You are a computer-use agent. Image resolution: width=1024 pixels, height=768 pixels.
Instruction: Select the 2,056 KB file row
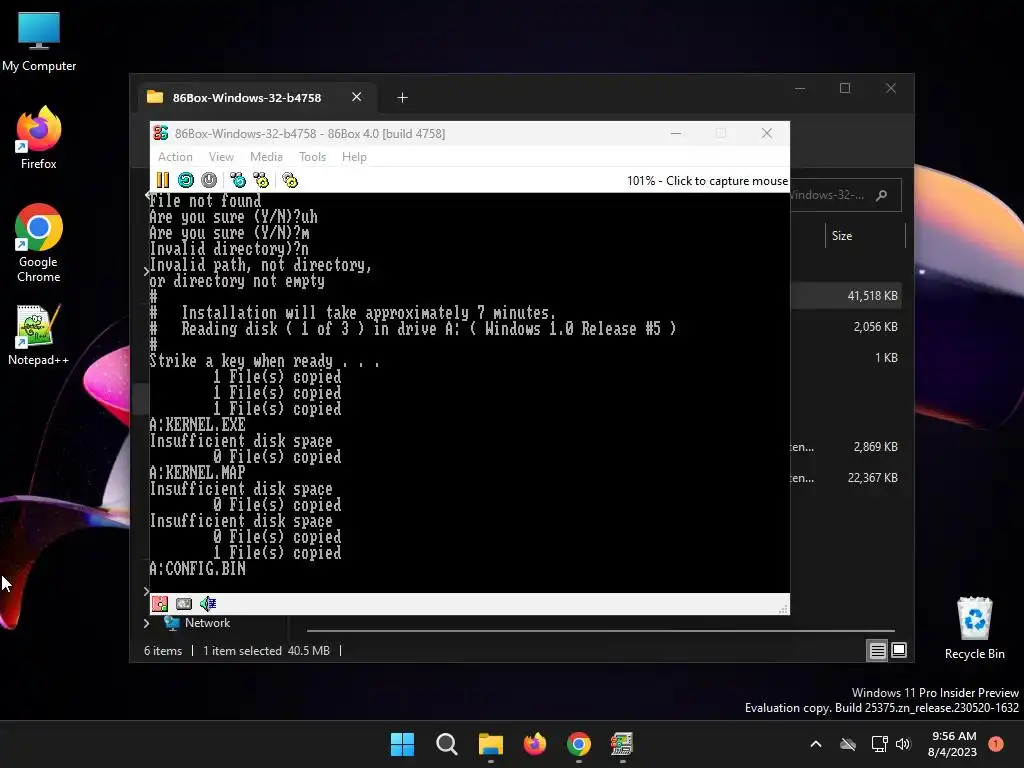click(x=846, y=327)
